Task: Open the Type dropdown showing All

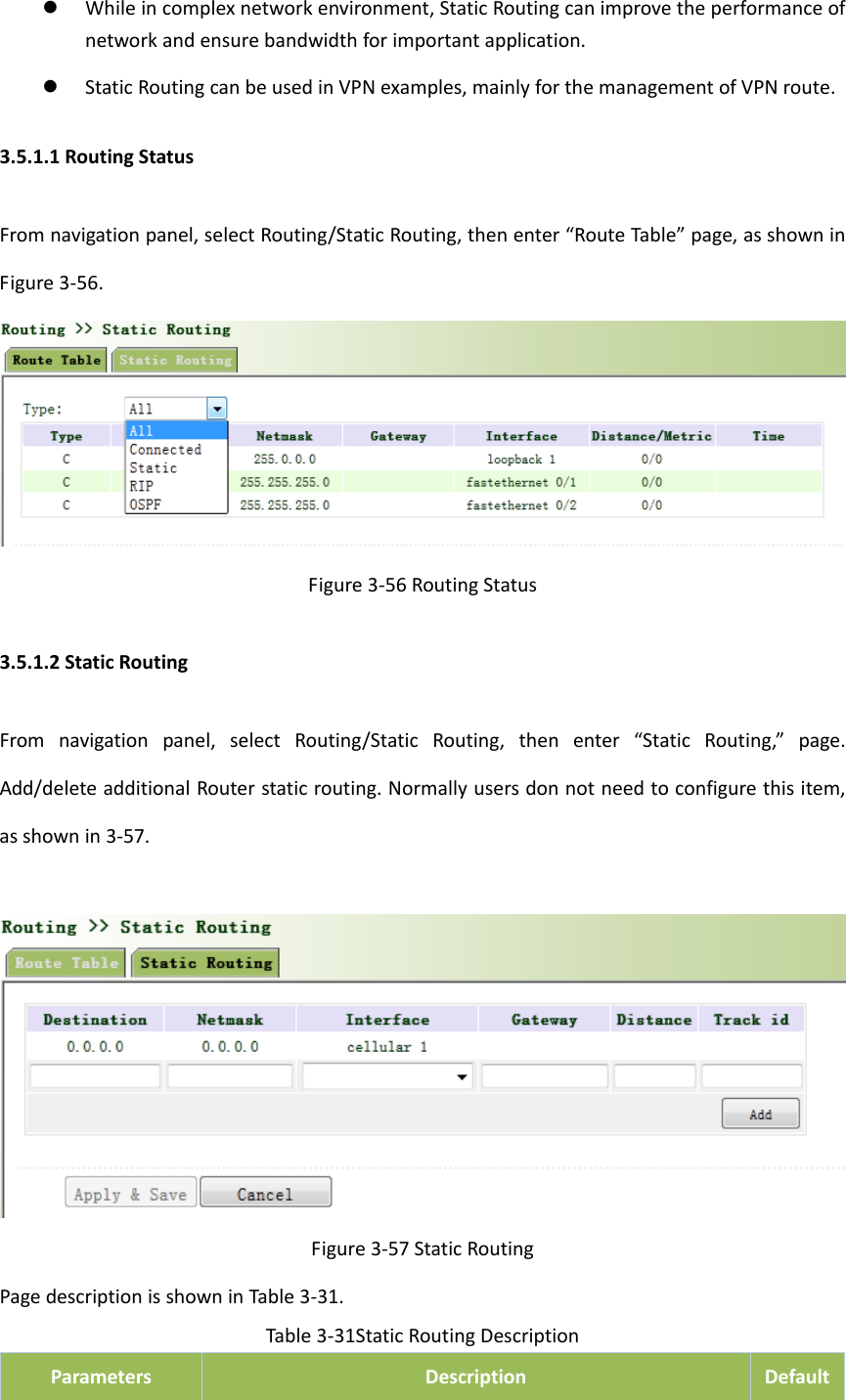Action: click(x=176, y=409)
